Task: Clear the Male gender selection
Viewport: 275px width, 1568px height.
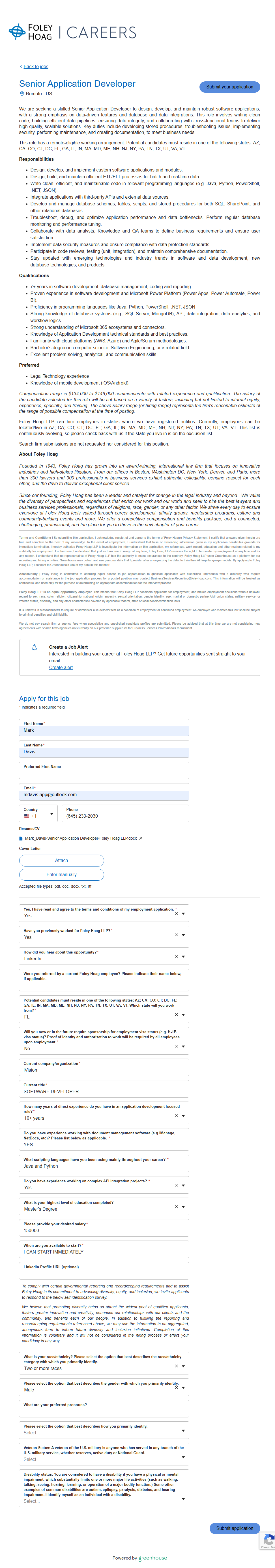Action: click(x=176, y=1387)
